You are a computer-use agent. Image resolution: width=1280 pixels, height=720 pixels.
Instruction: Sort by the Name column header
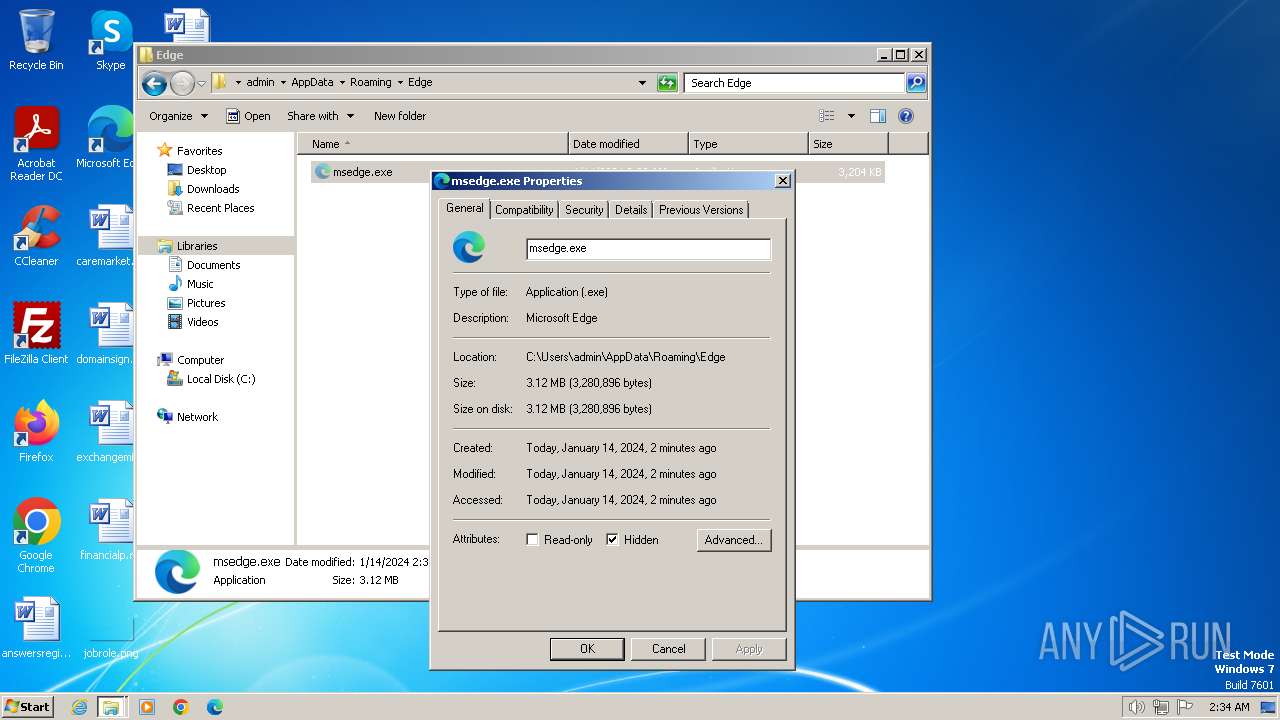click(433, 144)
